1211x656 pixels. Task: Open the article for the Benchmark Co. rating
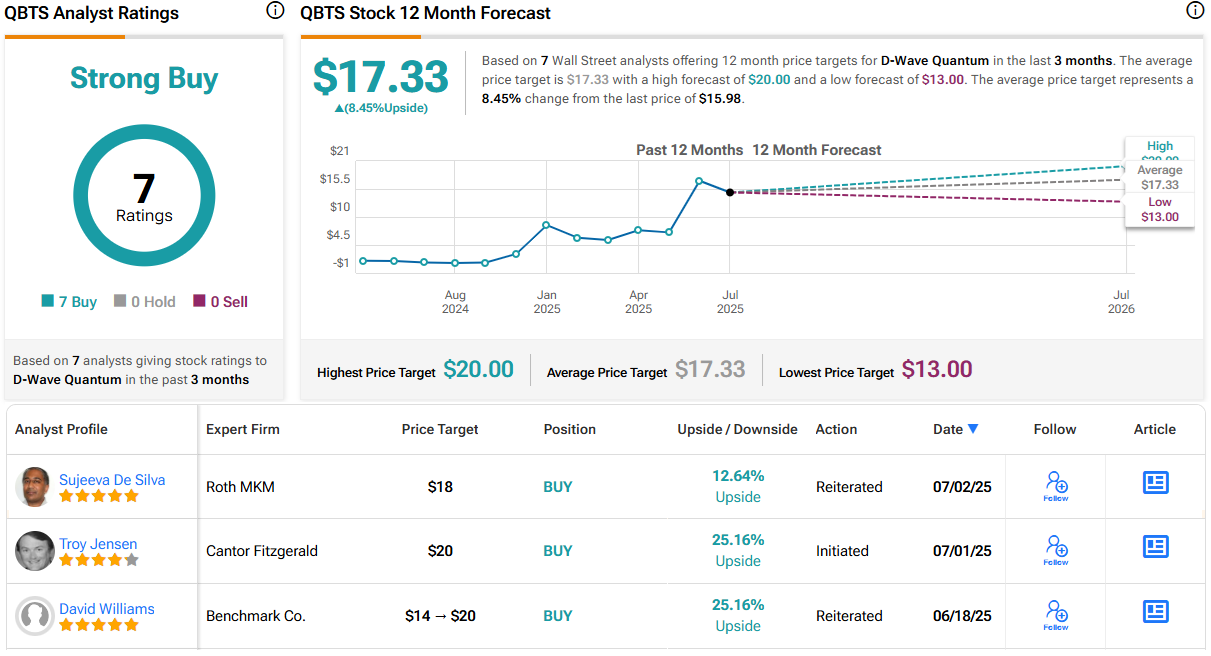click(x=1155, y=611)
